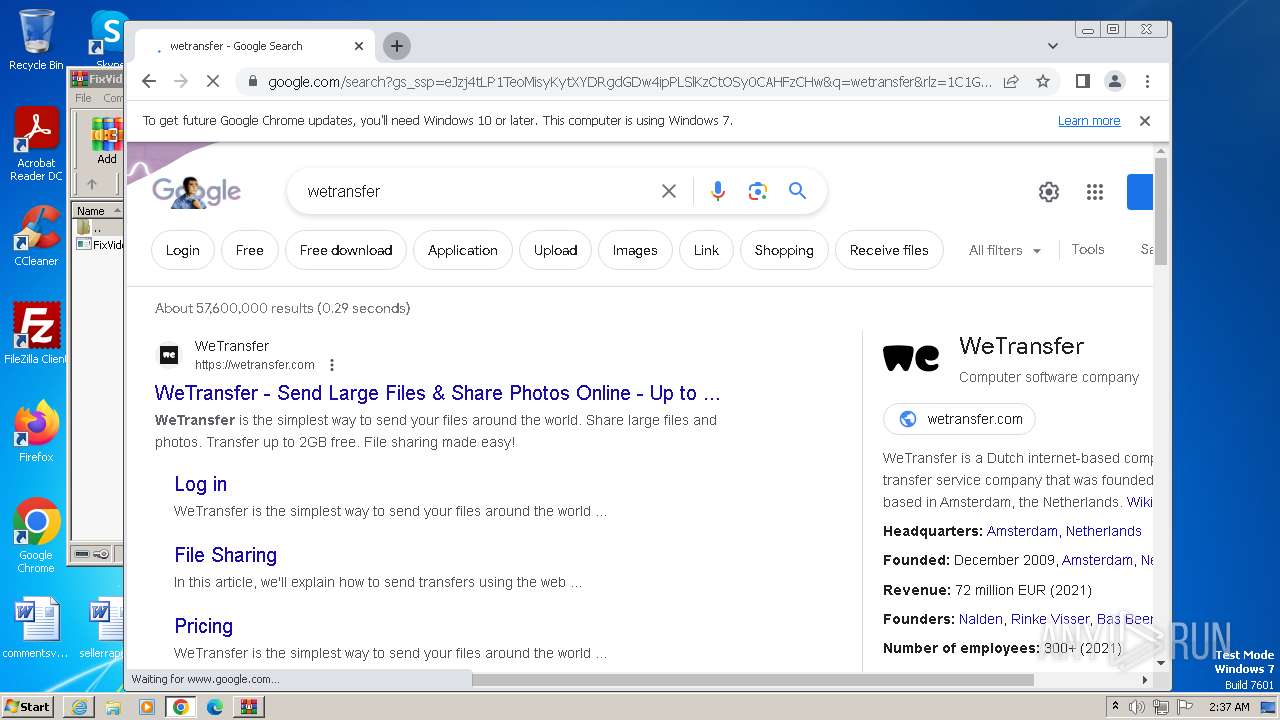Click the Google logo doodle
This screenshot has height=720, width=1280.
[x=196, y=191]
